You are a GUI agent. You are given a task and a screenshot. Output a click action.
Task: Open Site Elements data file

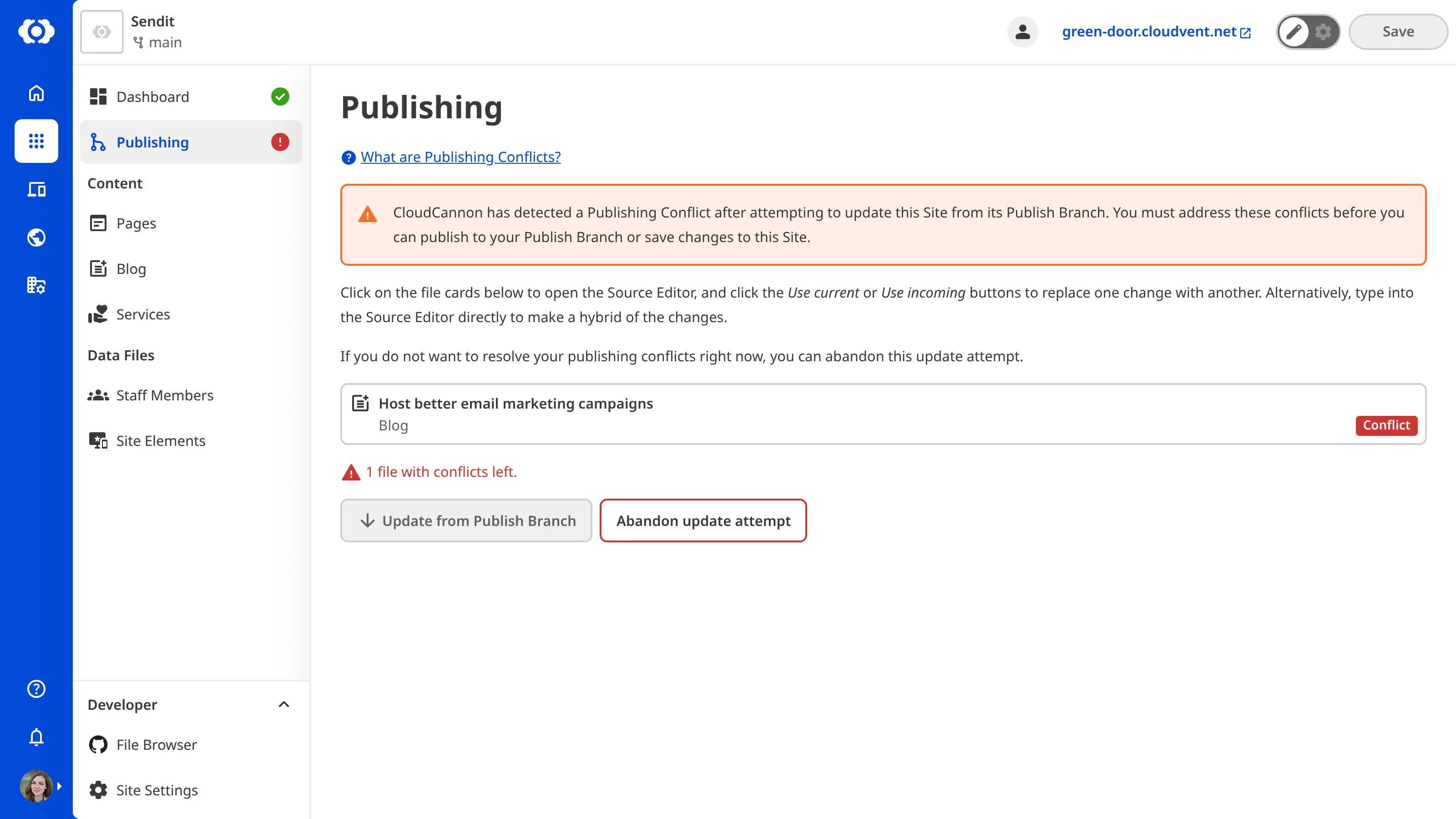[x=191, y=441]
